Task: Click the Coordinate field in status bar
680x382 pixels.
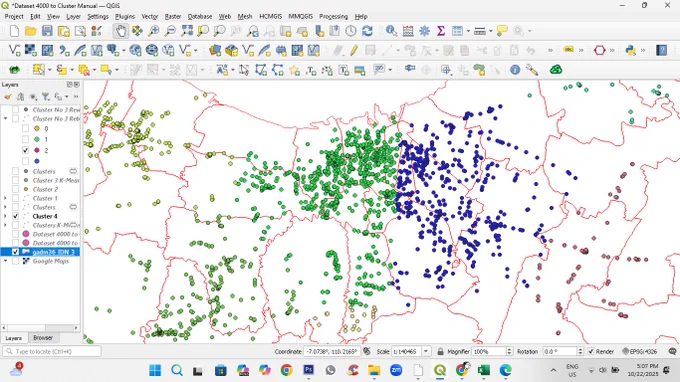Action: coord(331,351)
